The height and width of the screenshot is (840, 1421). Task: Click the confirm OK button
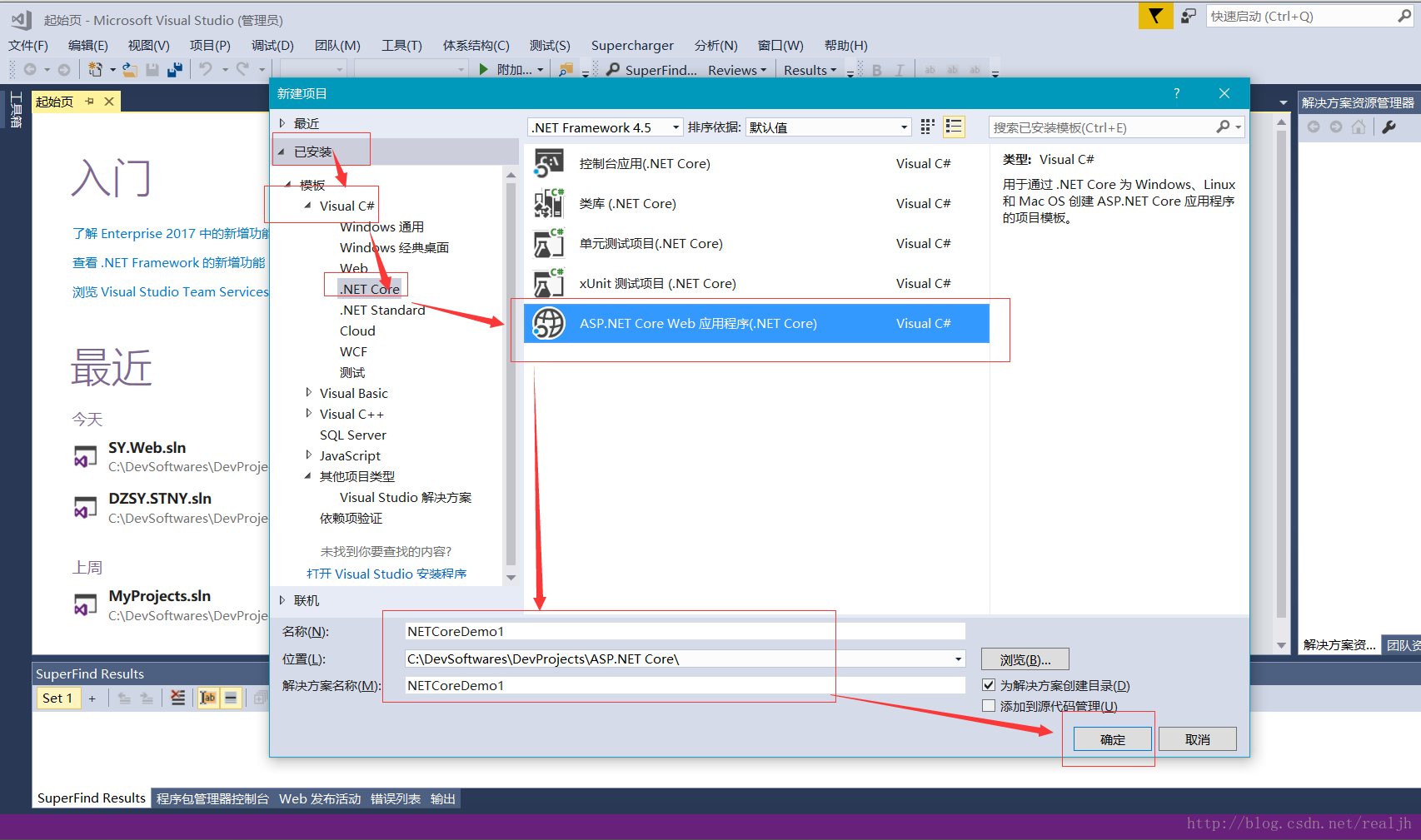1113,739
